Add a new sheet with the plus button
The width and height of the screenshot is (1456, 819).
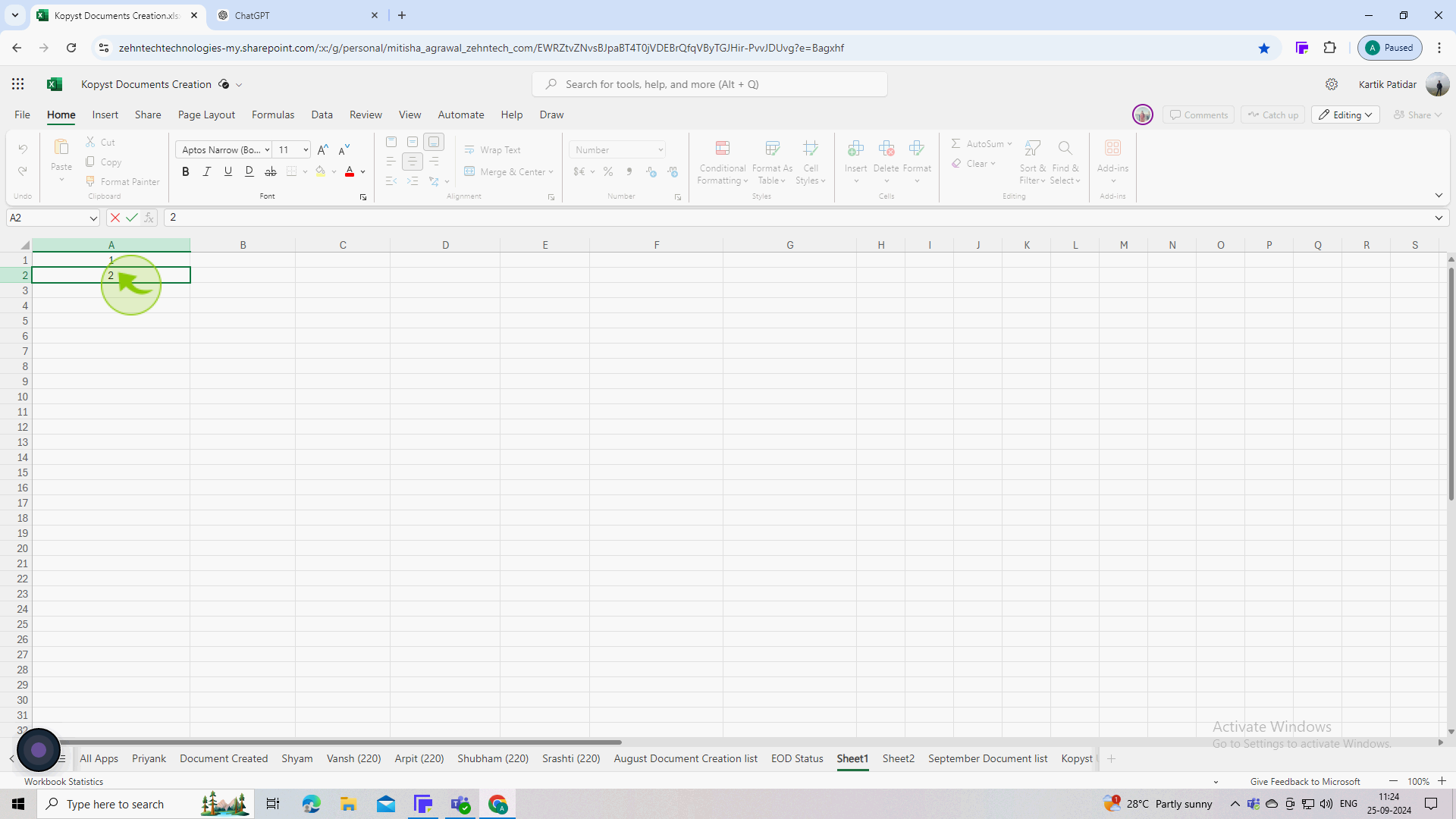[1111, 758]
